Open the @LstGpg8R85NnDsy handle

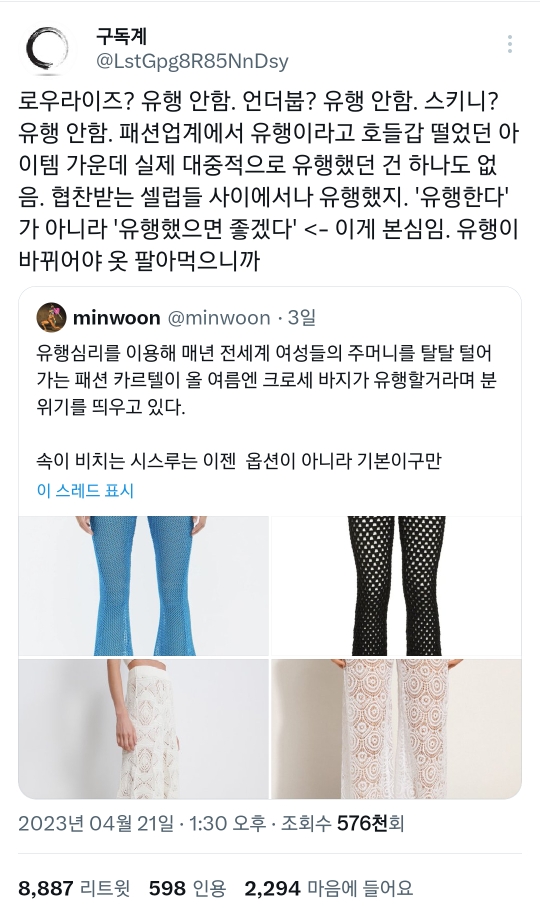point(192,61)
